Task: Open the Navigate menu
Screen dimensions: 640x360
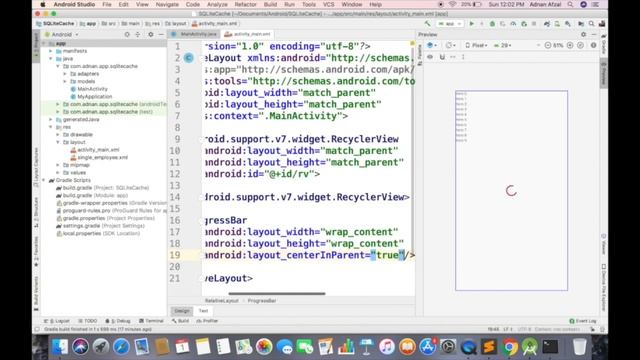Action: 167,4
